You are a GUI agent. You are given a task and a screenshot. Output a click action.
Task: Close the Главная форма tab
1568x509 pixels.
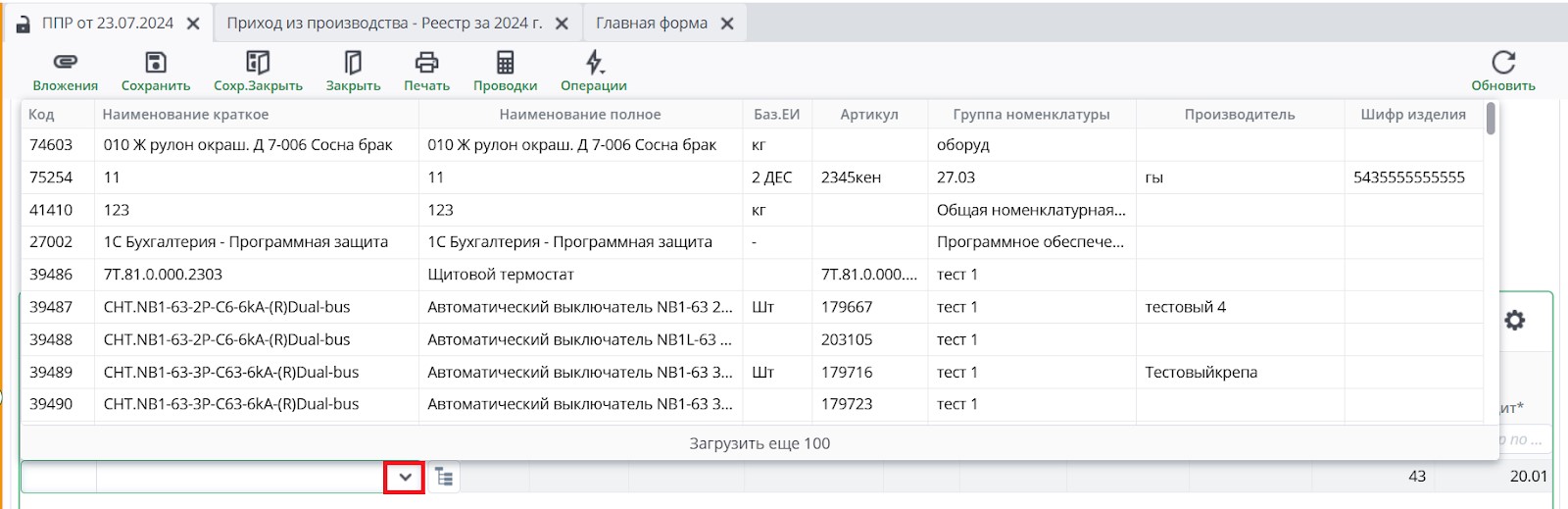(x=727, y=24)
